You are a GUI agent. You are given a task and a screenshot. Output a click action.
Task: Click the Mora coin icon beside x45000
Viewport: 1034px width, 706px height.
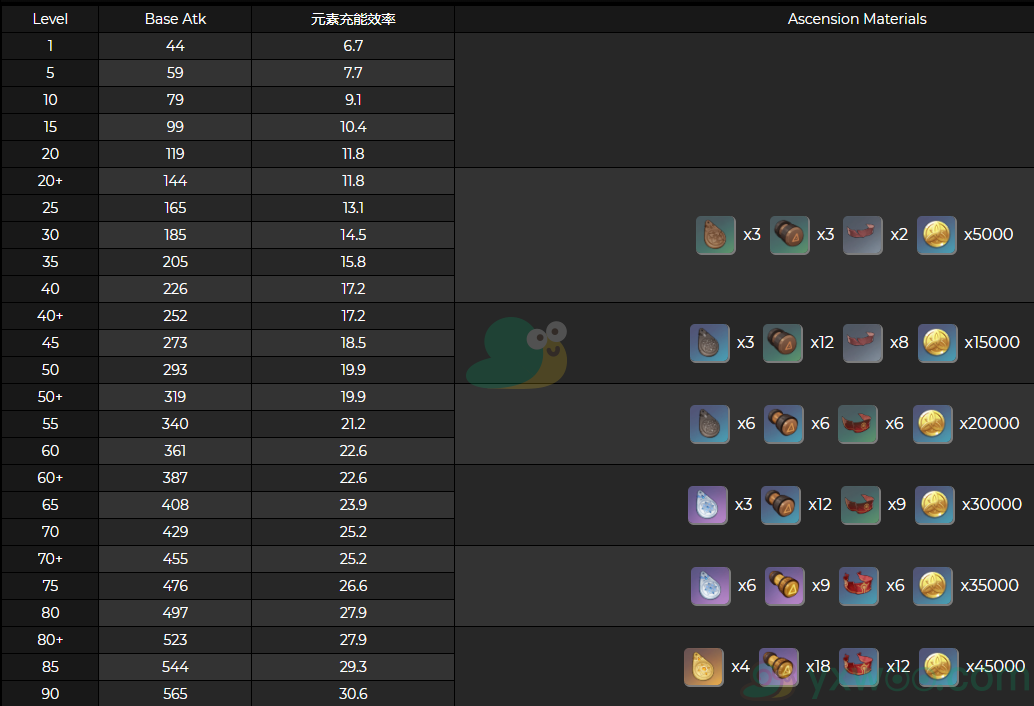pos(938,668)
